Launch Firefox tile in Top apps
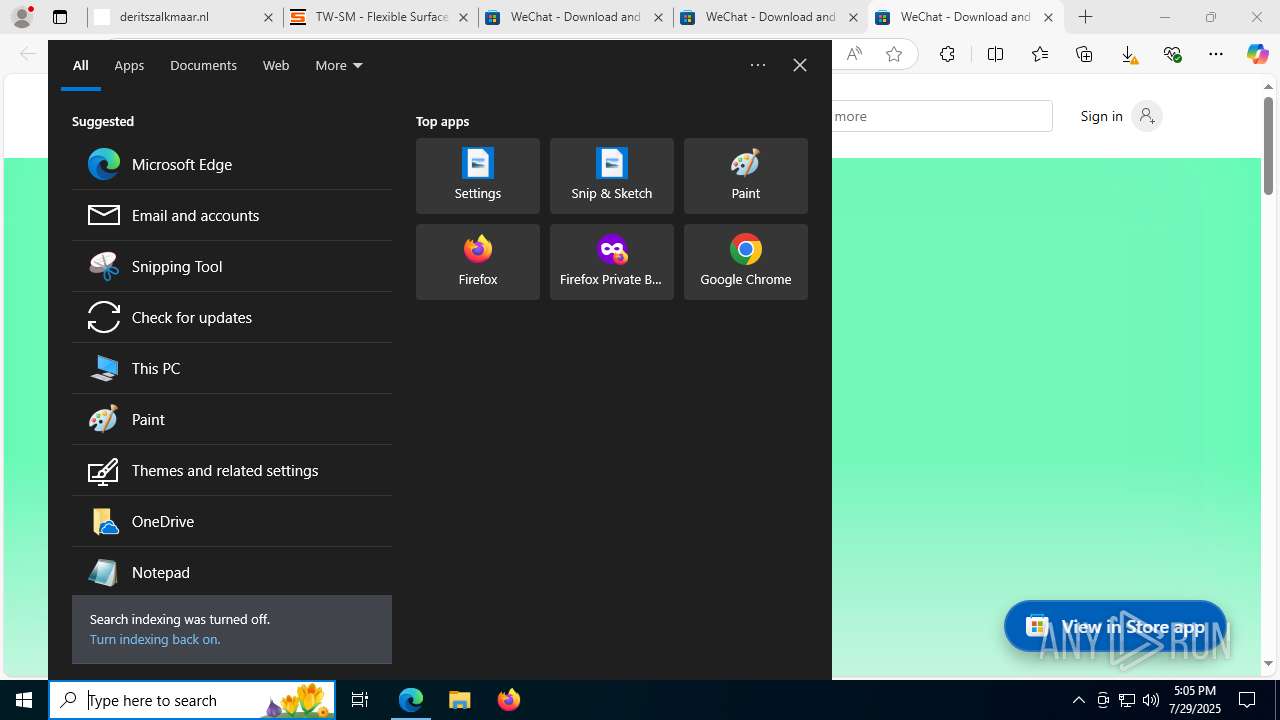Image resolution: width=1280 pixels, height=720 pixels. click(x=478, y=262)
